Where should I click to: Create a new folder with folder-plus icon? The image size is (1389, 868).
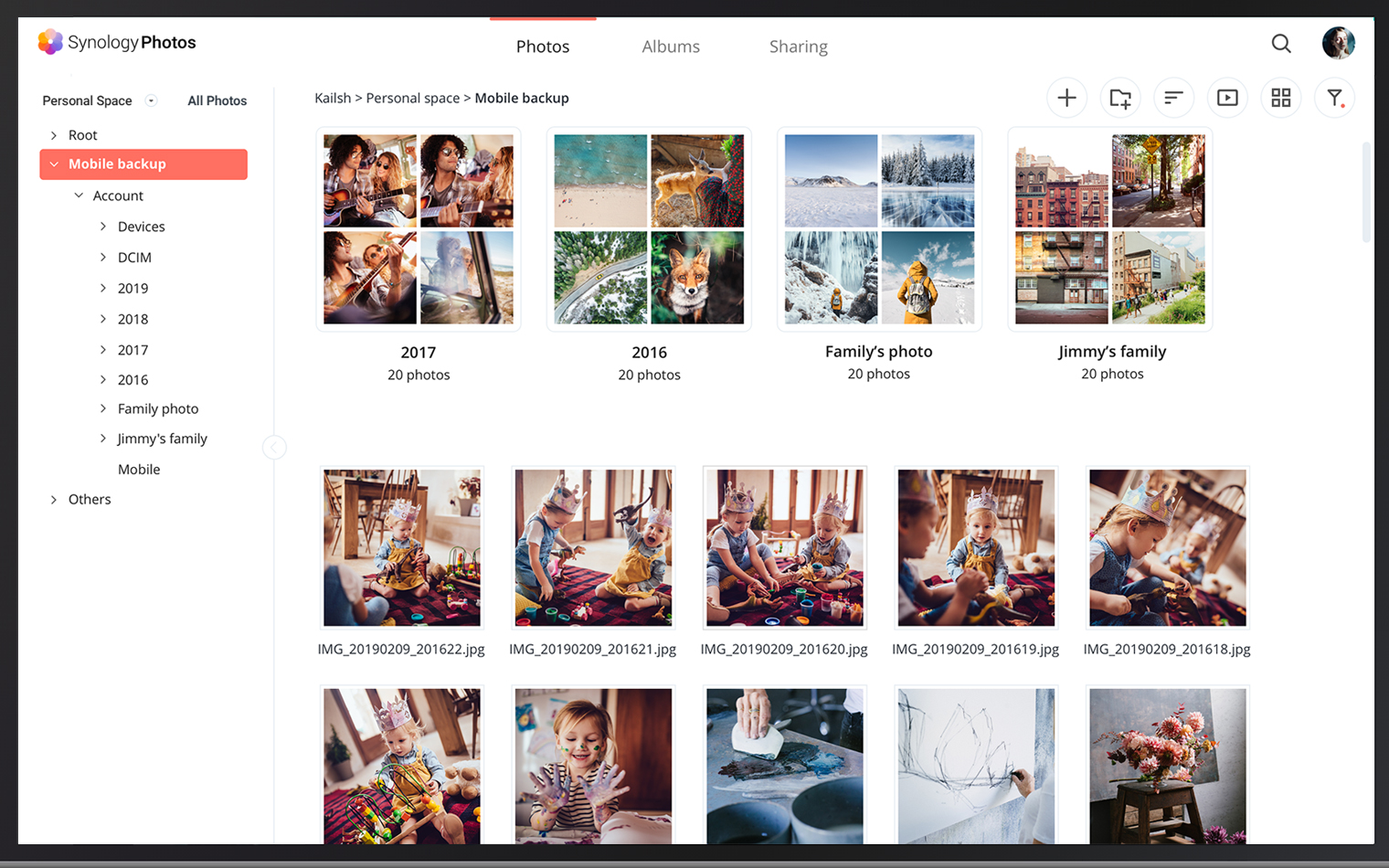click(x=1120, y=98)
